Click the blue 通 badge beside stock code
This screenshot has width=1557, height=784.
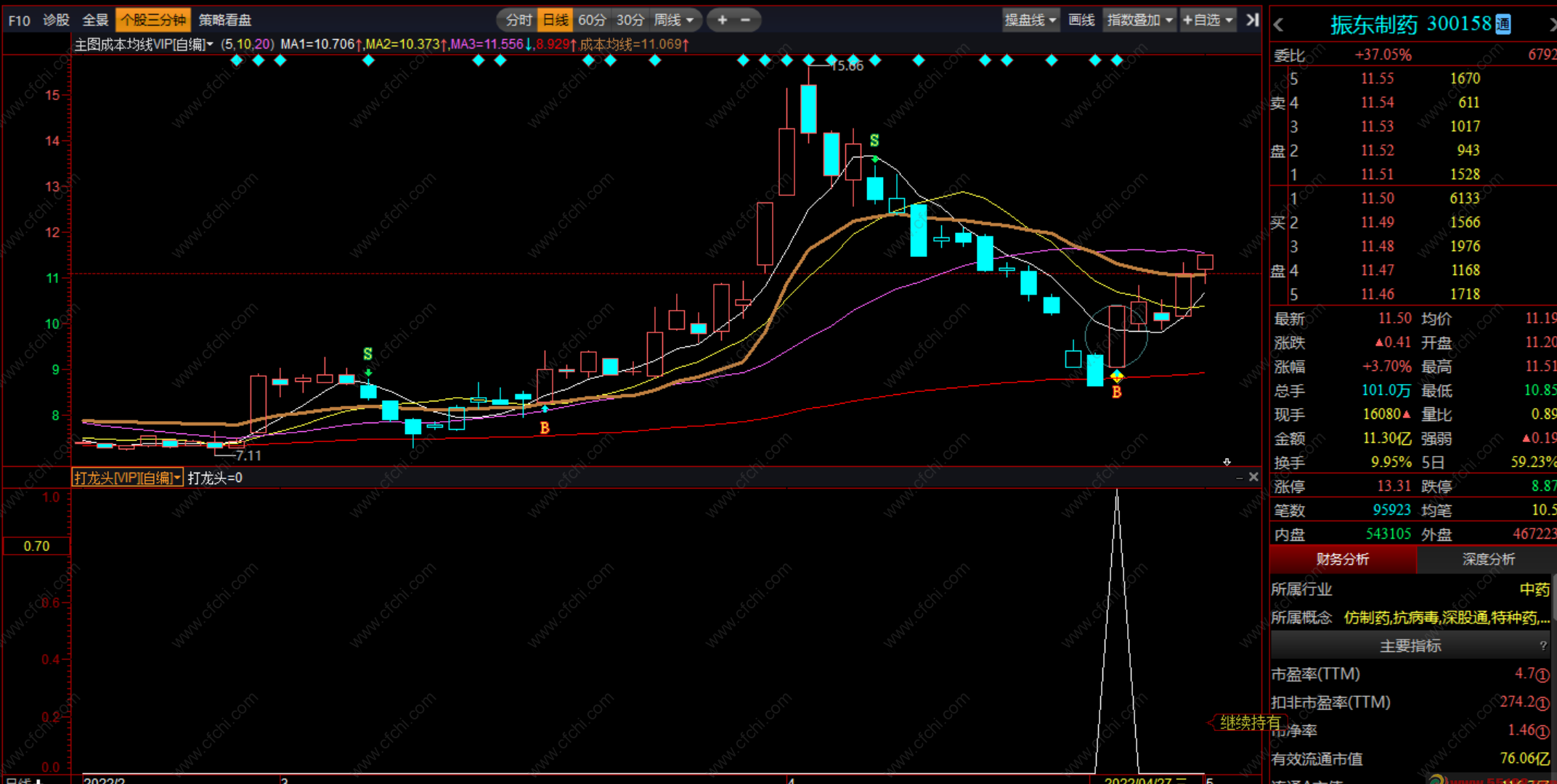point(1503,25)
